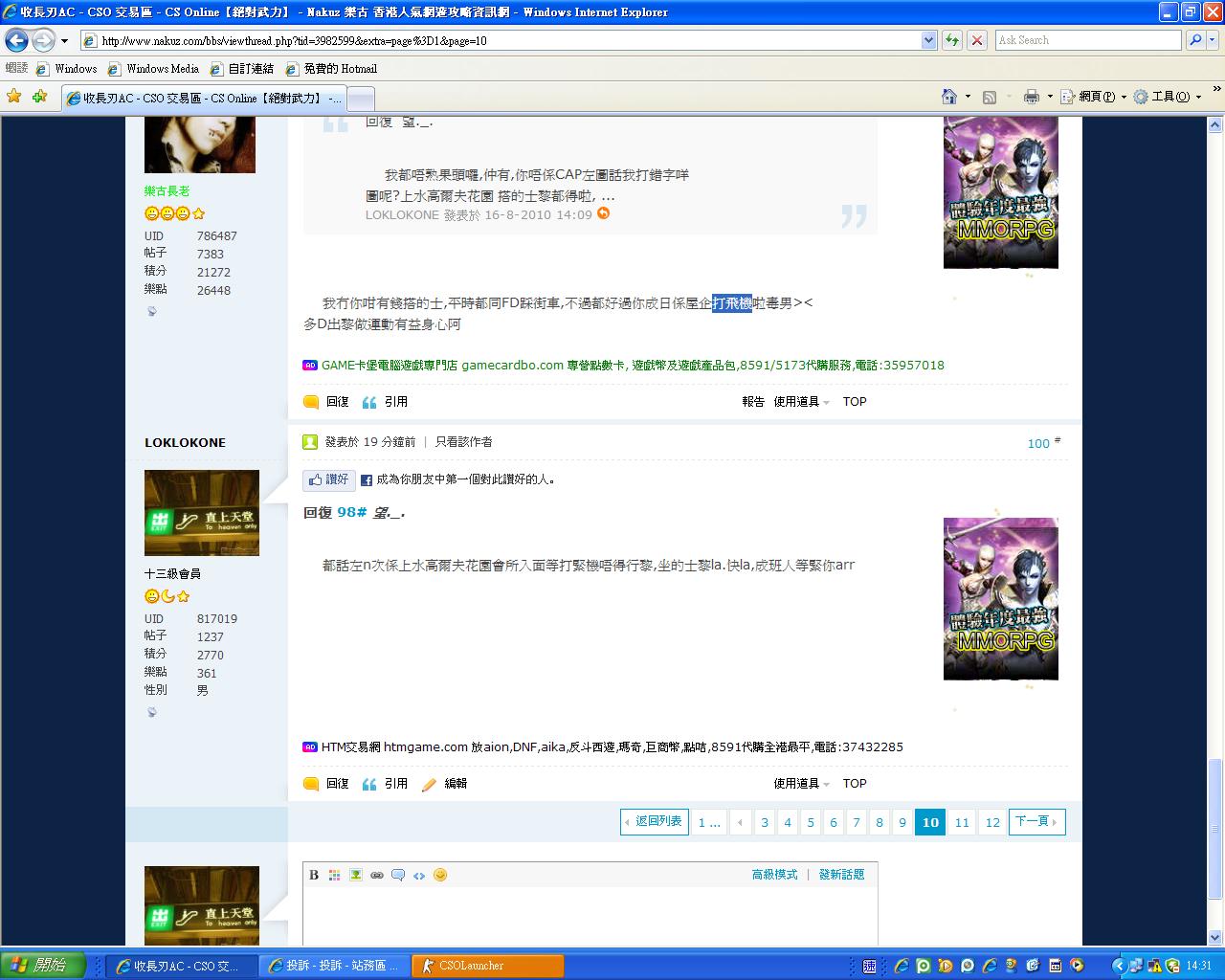Open the font color grid icon
This screenshot has height=980, width=1225.
(335, 875)
